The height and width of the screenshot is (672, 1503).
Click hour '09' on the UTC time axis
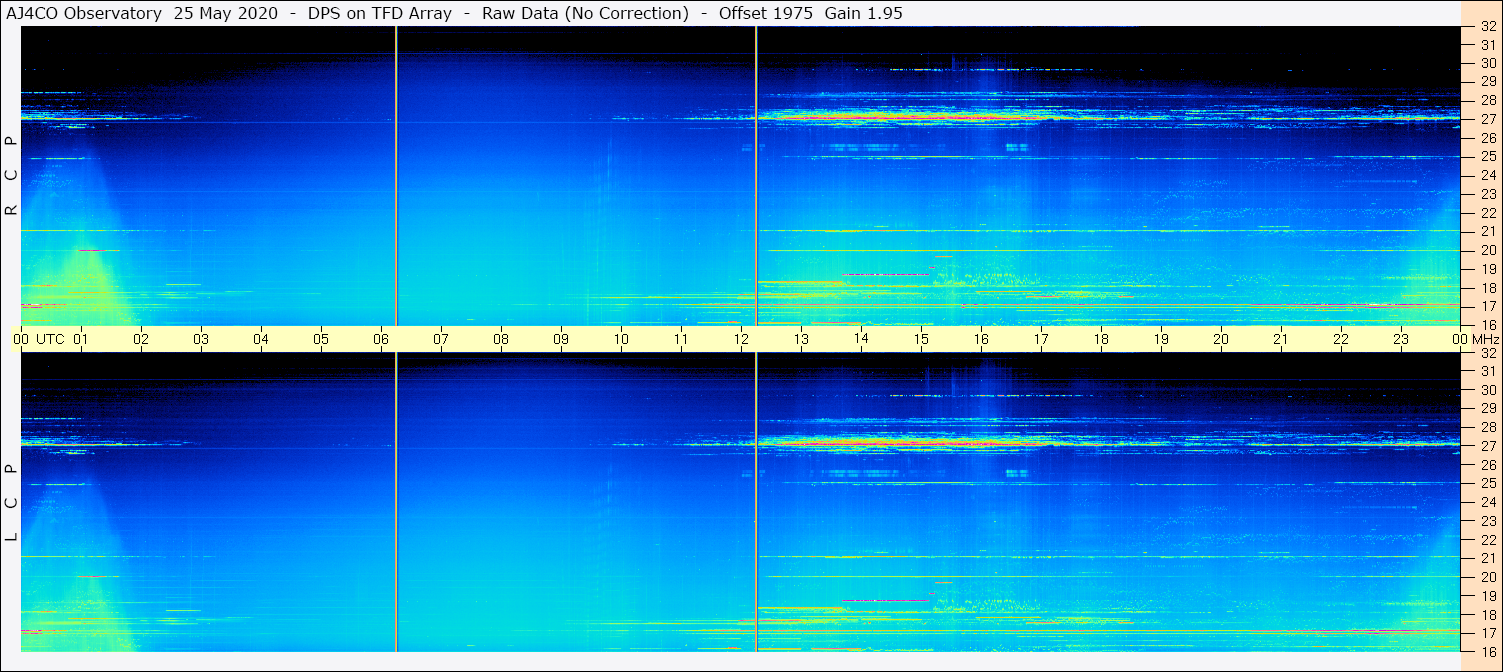(561, 339)
